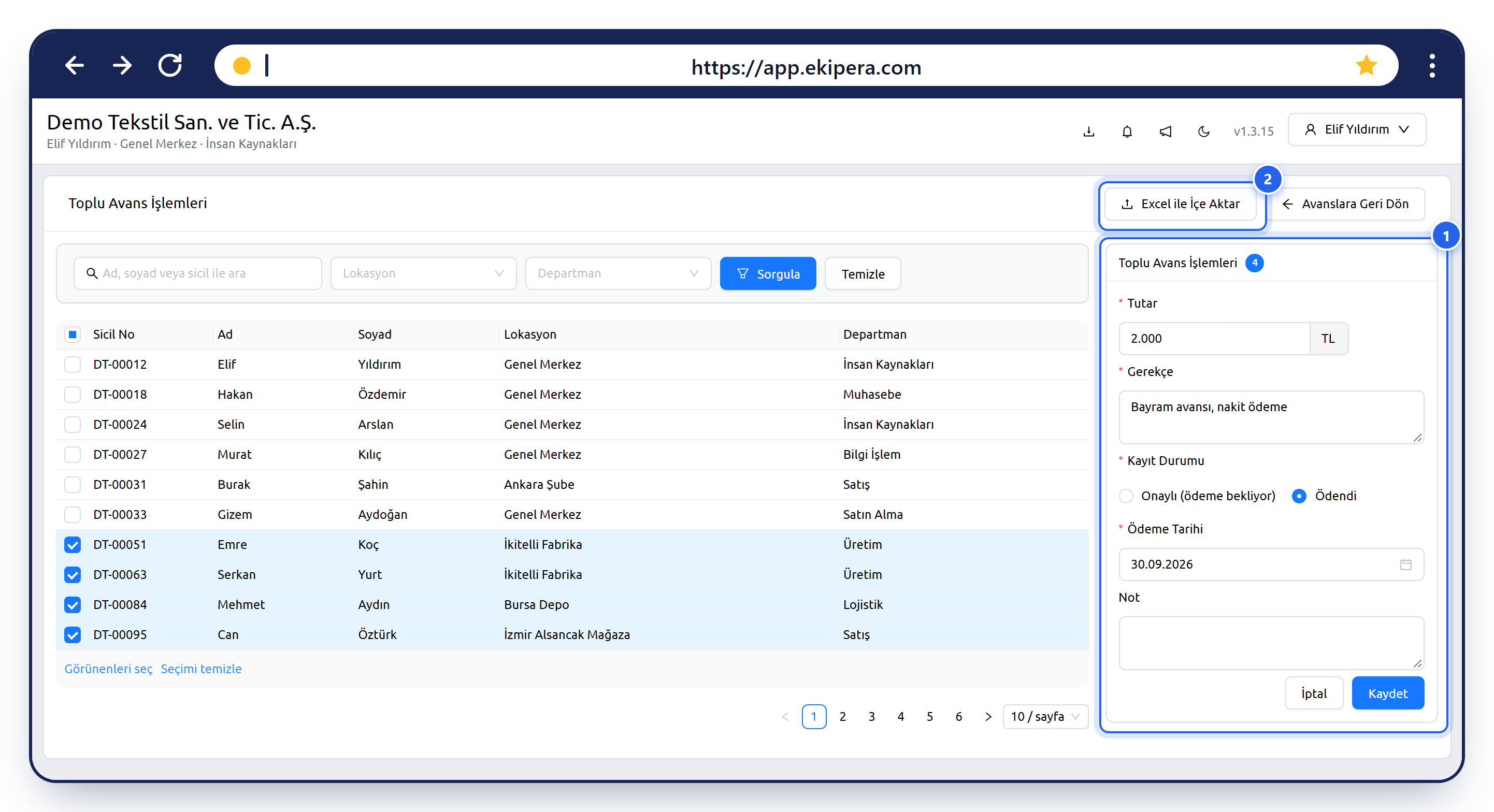Image resolution: width=1494 pixels, height=812 pixels.
Task: Open calendar icon in Ödeme Tarihi field
Action: [x=1405, y=564]
